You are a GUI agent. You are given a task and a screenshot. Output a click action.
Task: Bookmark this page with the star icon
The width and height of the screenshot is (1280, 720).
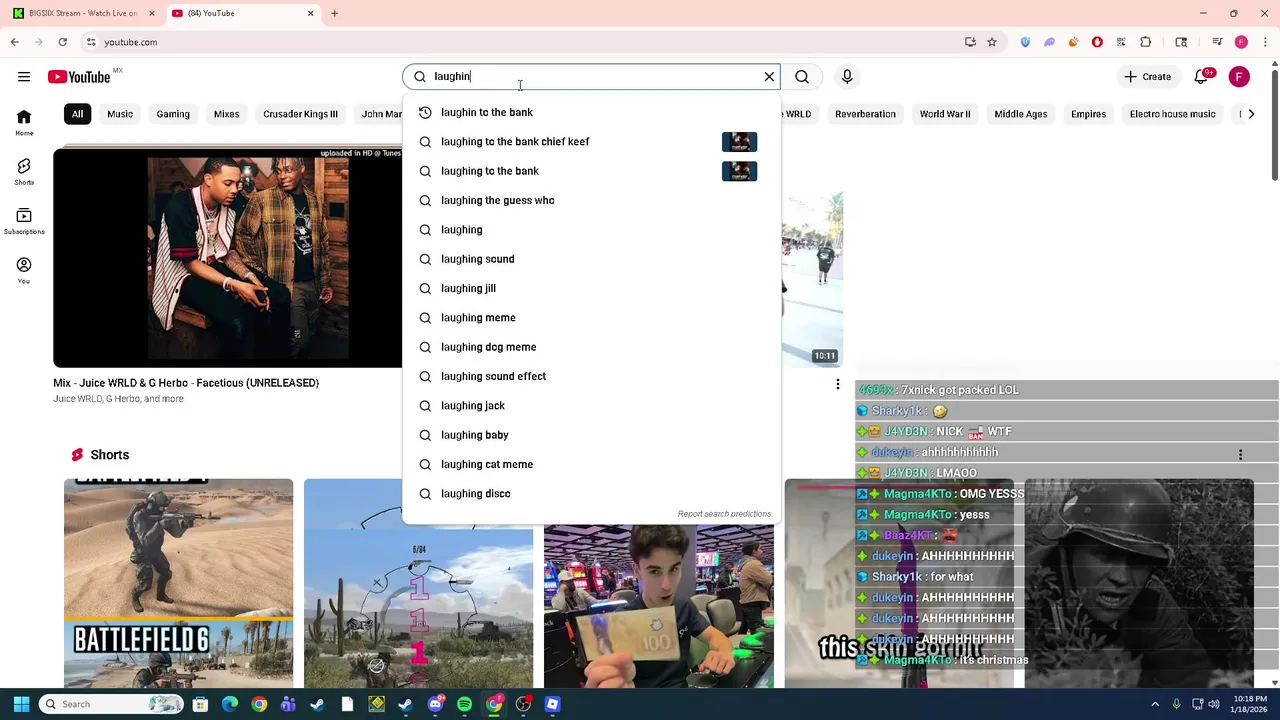pyautogui.click(x=992, y=42)
